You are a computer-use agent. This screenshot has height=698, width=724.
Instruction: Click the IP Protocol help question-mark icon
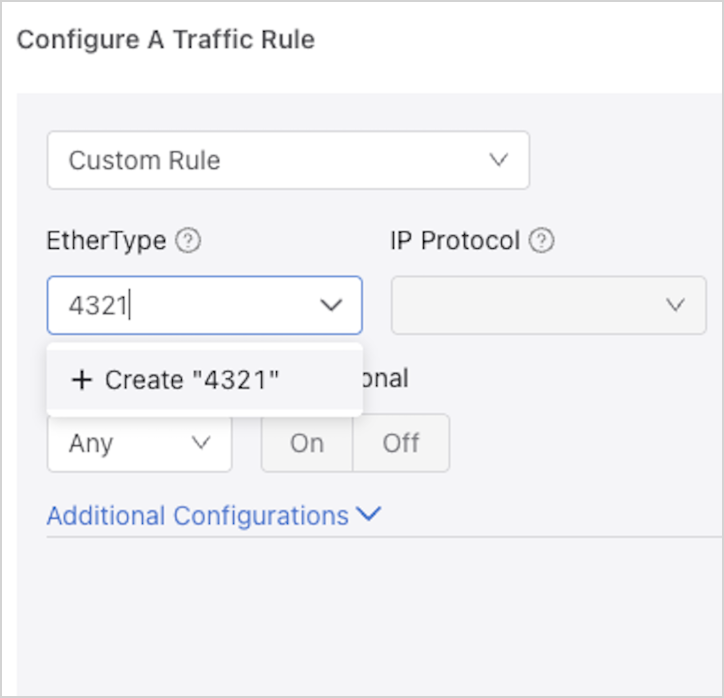(x=542, y=241)
